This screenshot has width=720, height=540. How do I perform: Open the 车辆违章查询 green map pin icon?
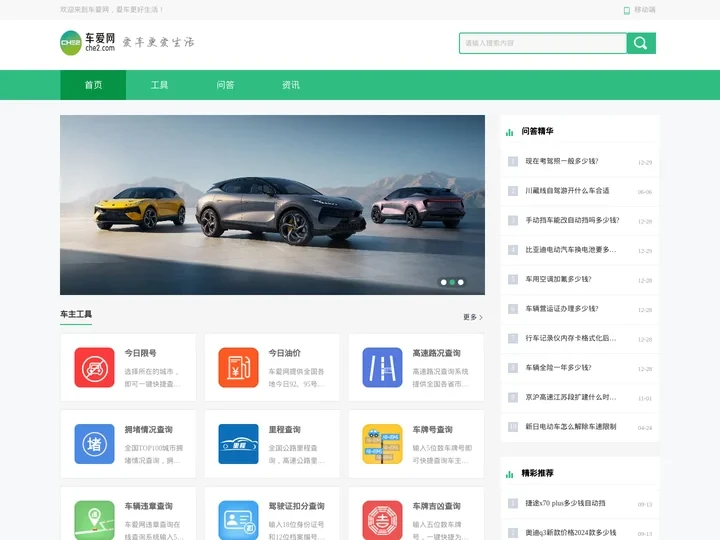tap(94, 520)
